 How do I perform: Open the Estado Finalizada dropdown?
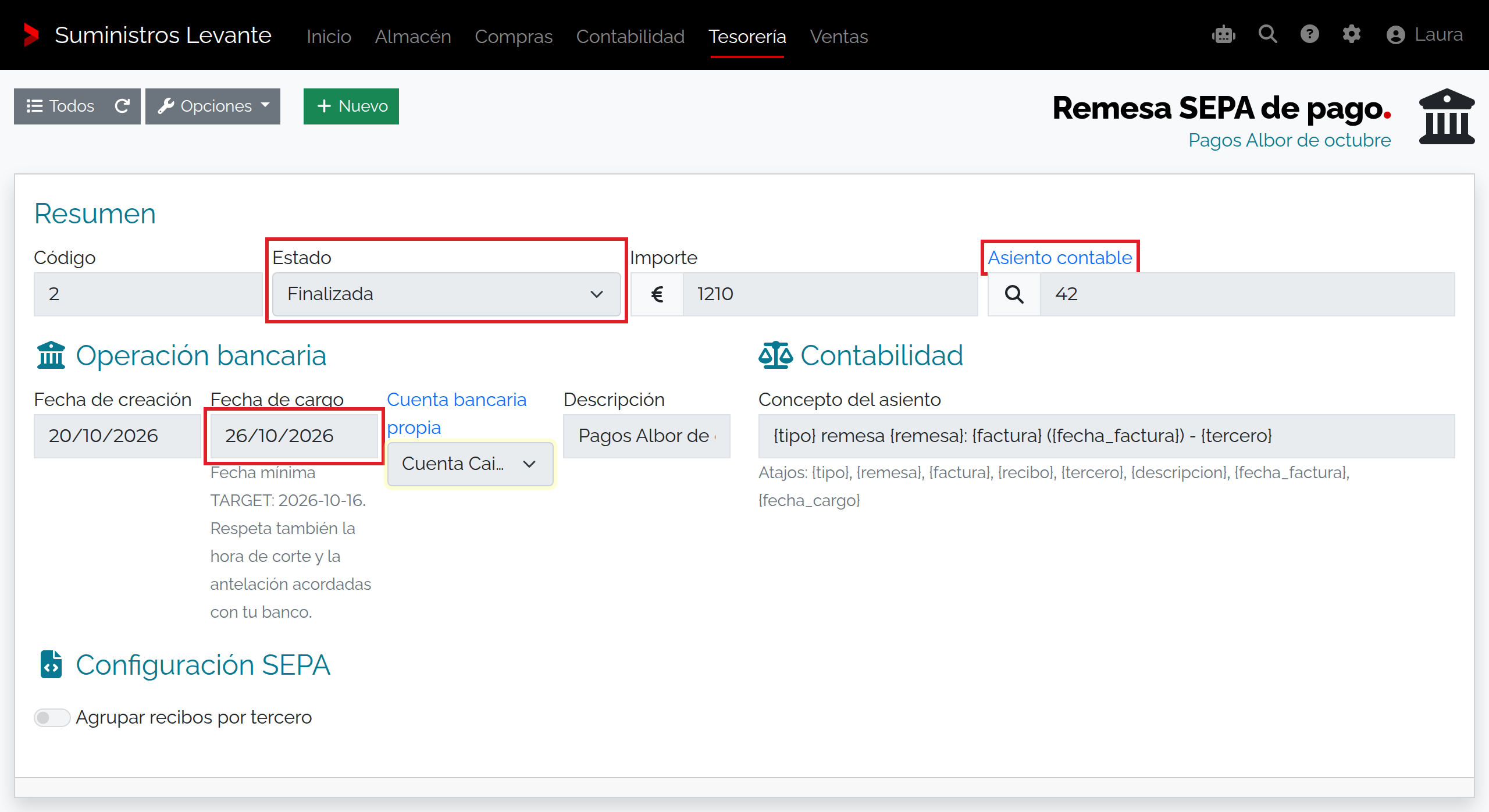tap(446, 294)
